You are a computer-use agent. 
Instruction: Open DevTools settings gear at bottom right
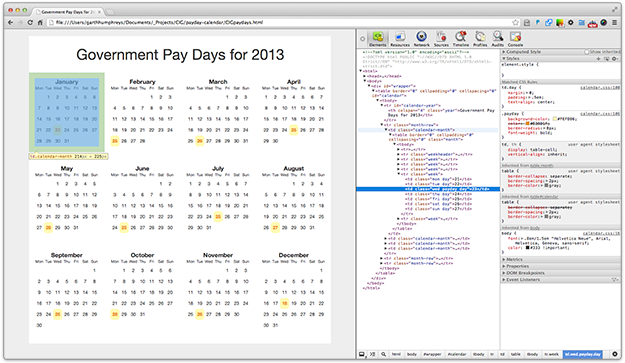coord(615,354)
